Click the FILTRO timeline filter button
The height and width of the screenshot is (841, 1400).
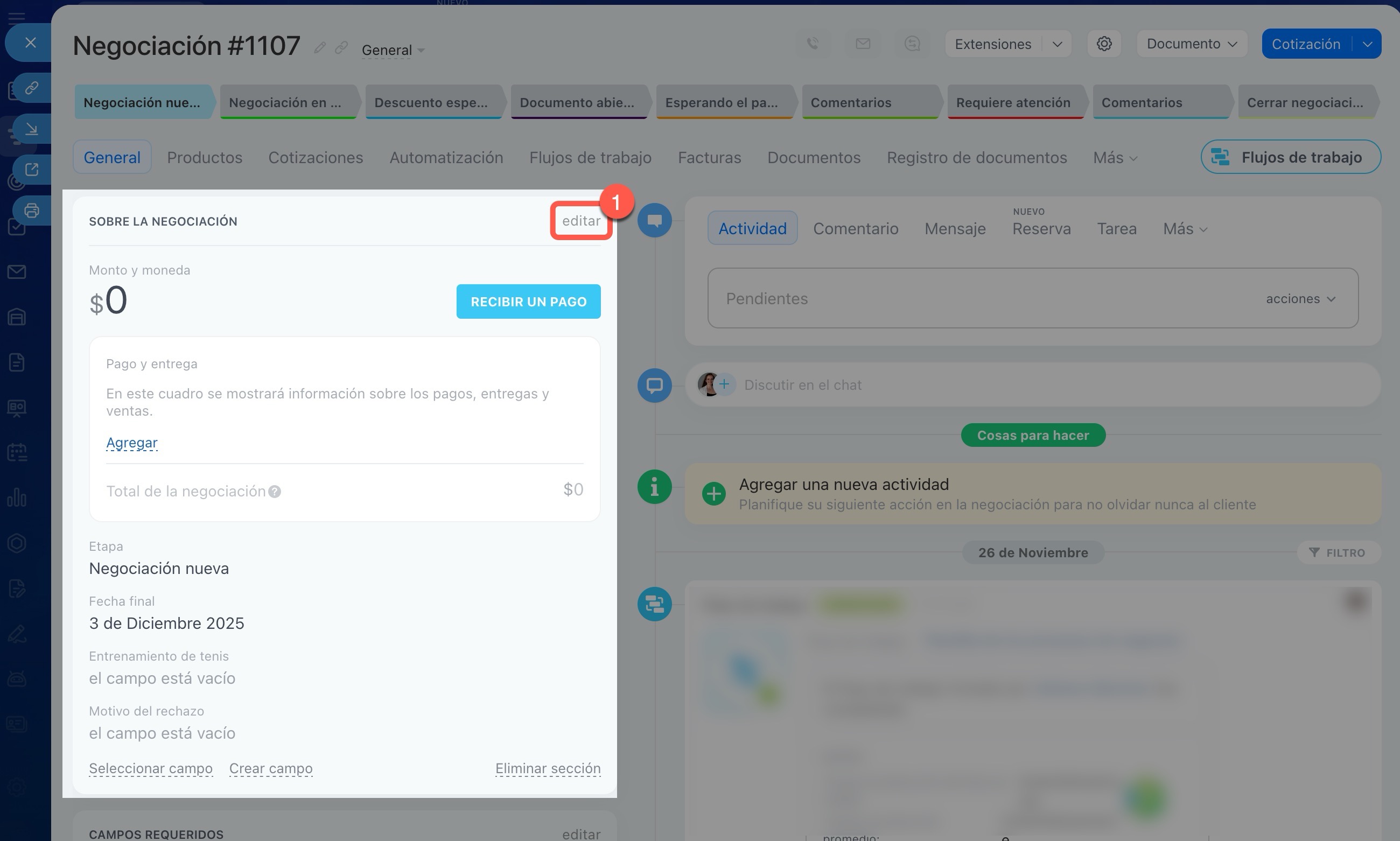point(1338,552)
